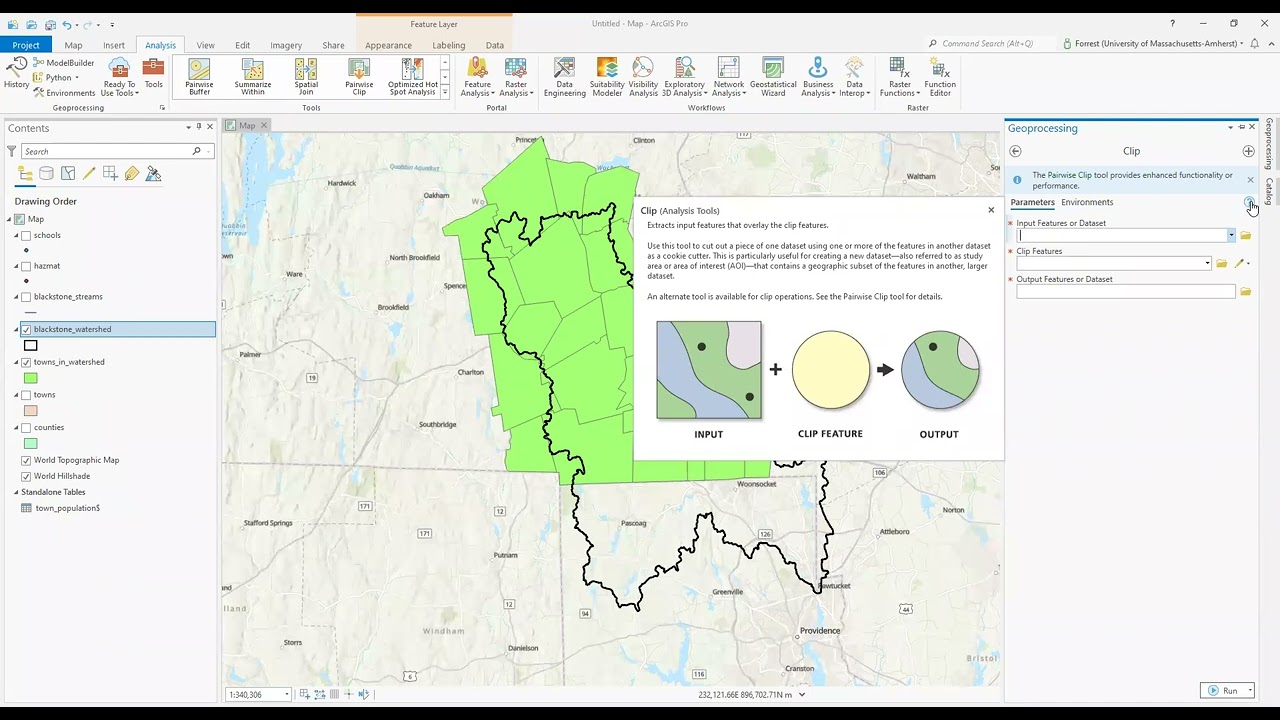The image size is (1280, 720).
Task: Browse for Clip Features folder
Action: pos(1222,264)
